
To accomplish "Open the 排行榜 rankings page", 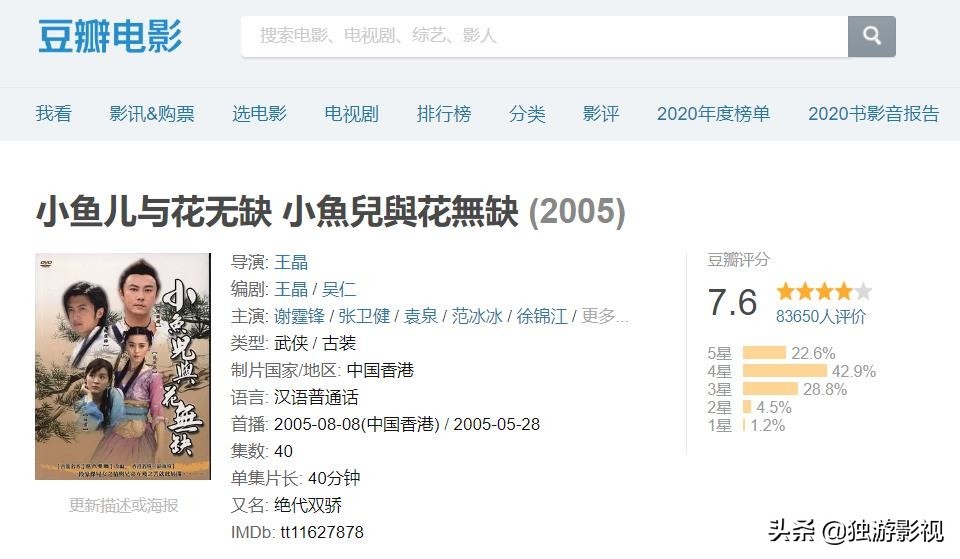I will pos(444,114).
